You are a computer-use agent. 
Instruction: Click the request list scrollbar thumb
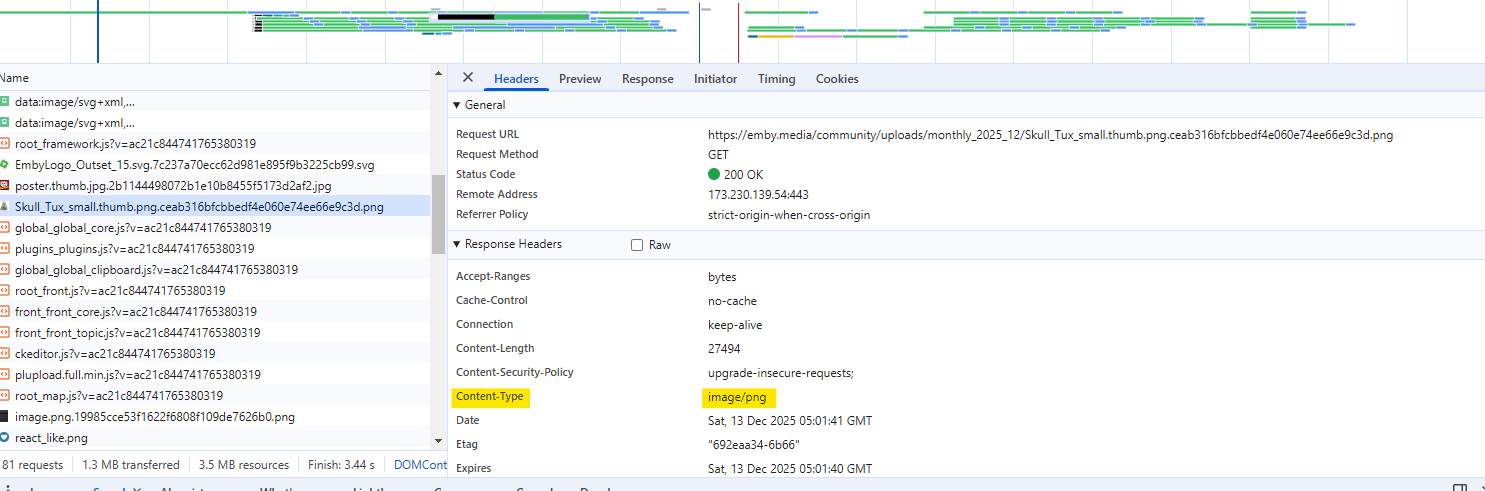point(438,214)
